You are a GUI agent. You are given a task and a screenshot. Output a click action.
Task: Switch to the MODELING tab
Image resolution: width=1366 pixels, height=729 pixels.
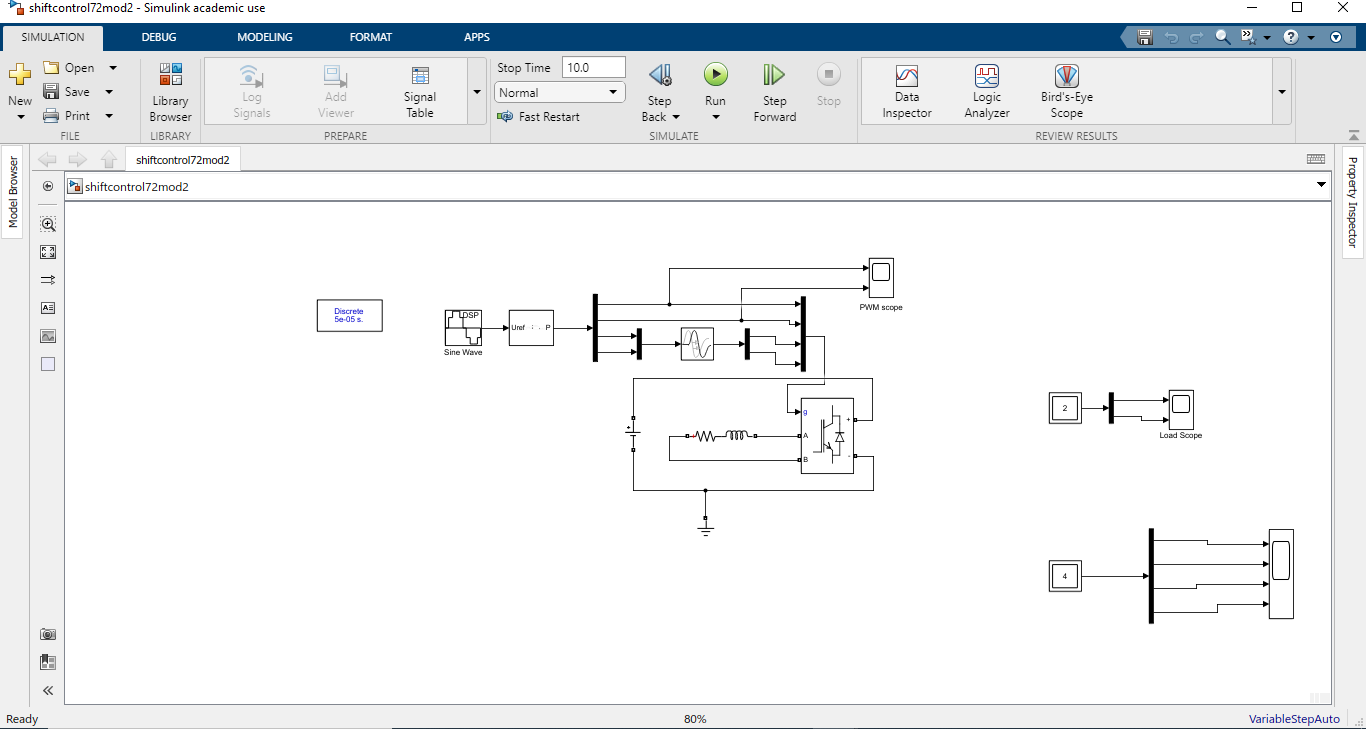[265, 37]
